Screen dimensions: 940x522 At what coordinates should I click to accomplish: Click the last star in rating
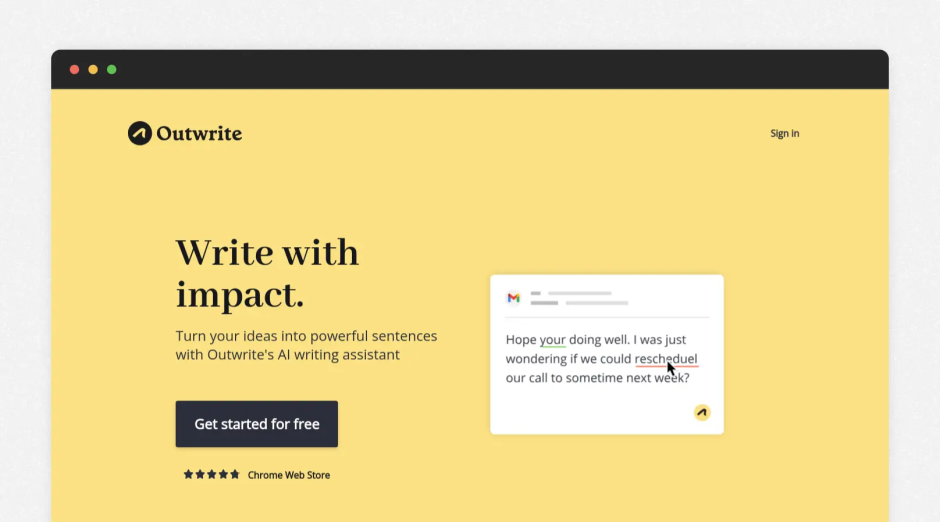pos(235,475)
